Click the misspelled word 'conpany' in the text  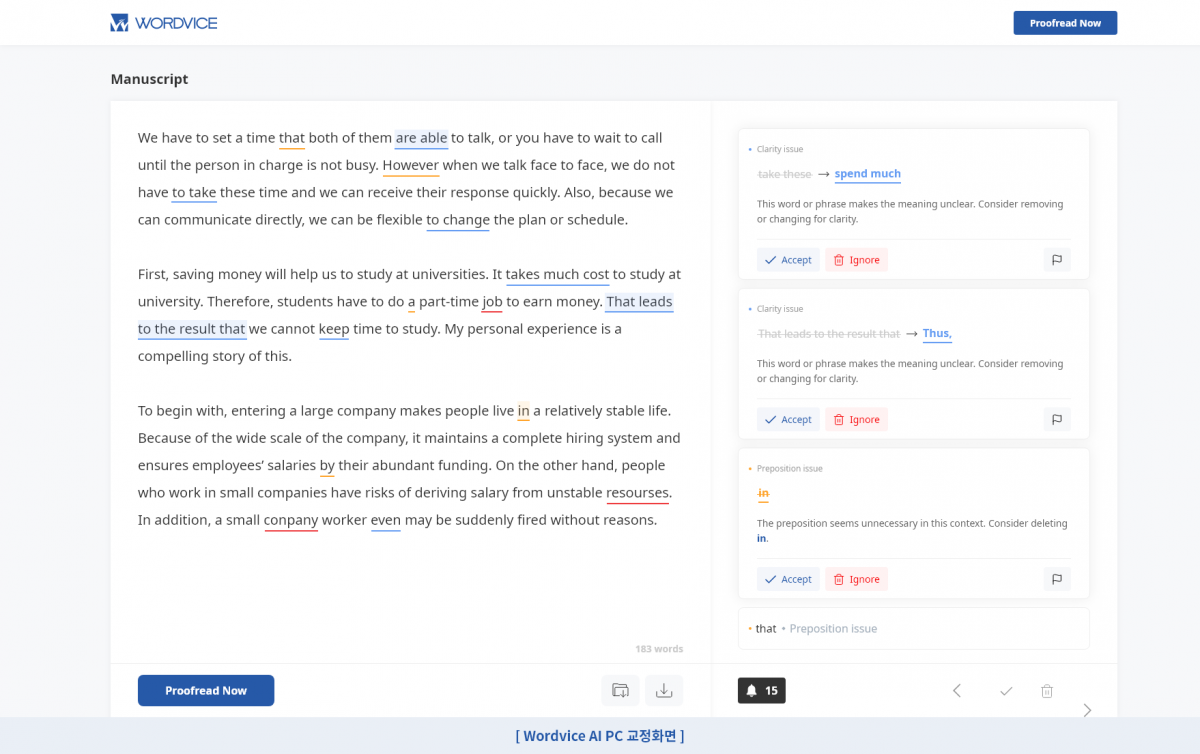point(291,520)
